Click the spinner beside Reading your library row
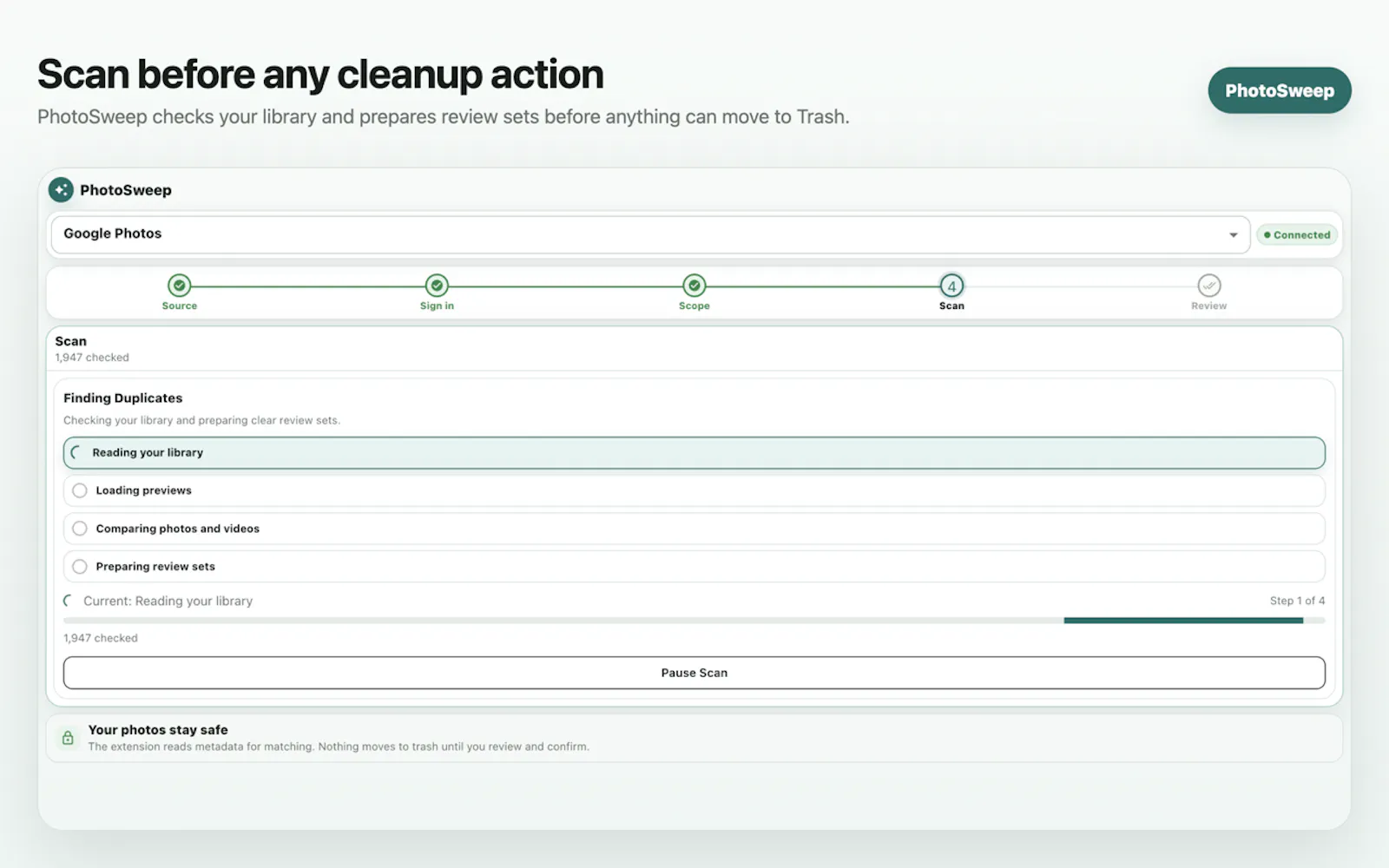 pyautogui.click(x=76, y=452)
